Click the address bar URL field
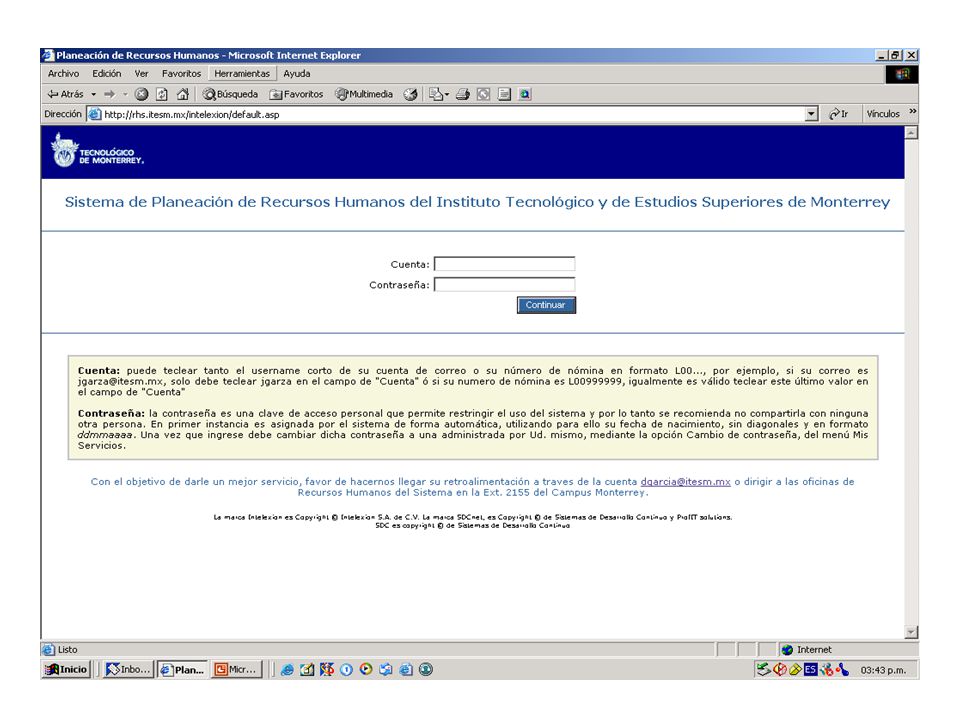 [452, 114]
